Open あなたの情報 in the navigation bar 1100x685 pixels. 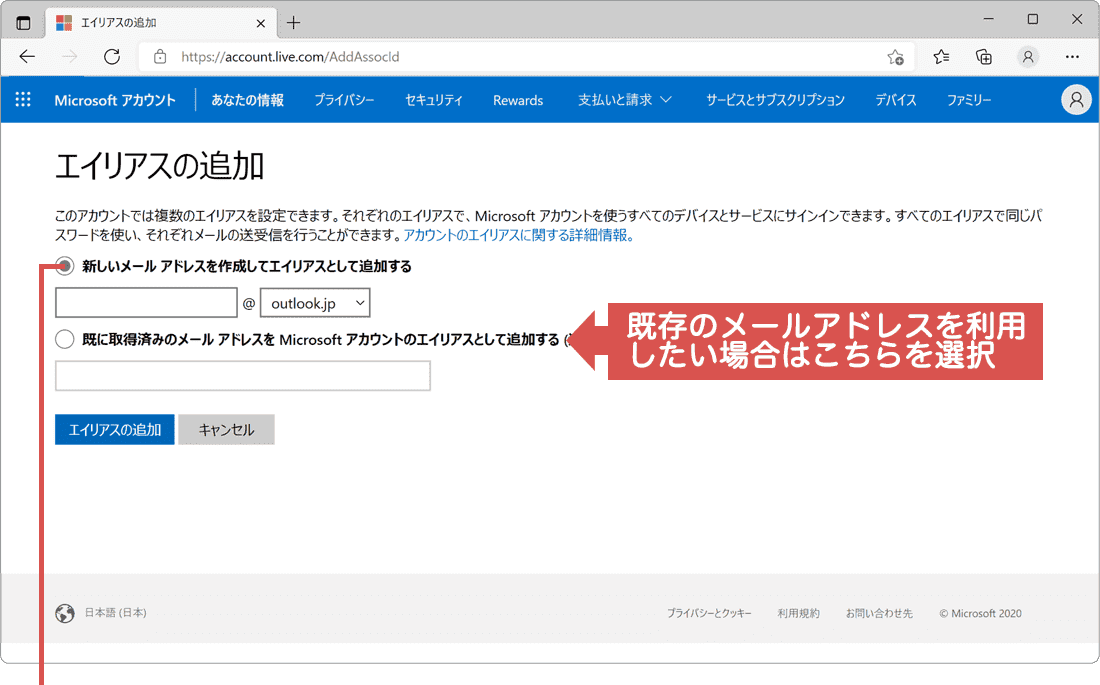246,100
